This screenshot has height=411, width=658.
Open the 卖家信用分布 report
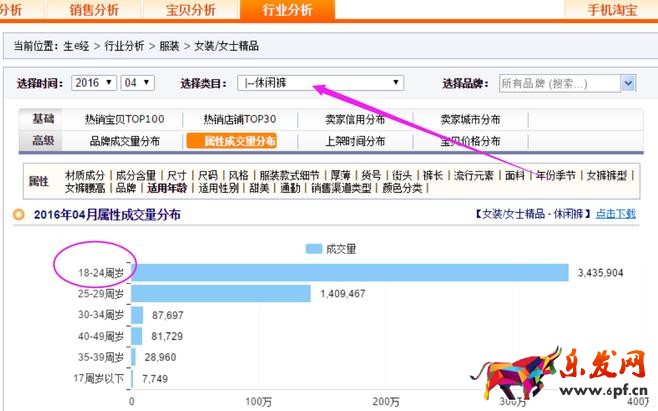pyautogui.click(x=357, y=119)
